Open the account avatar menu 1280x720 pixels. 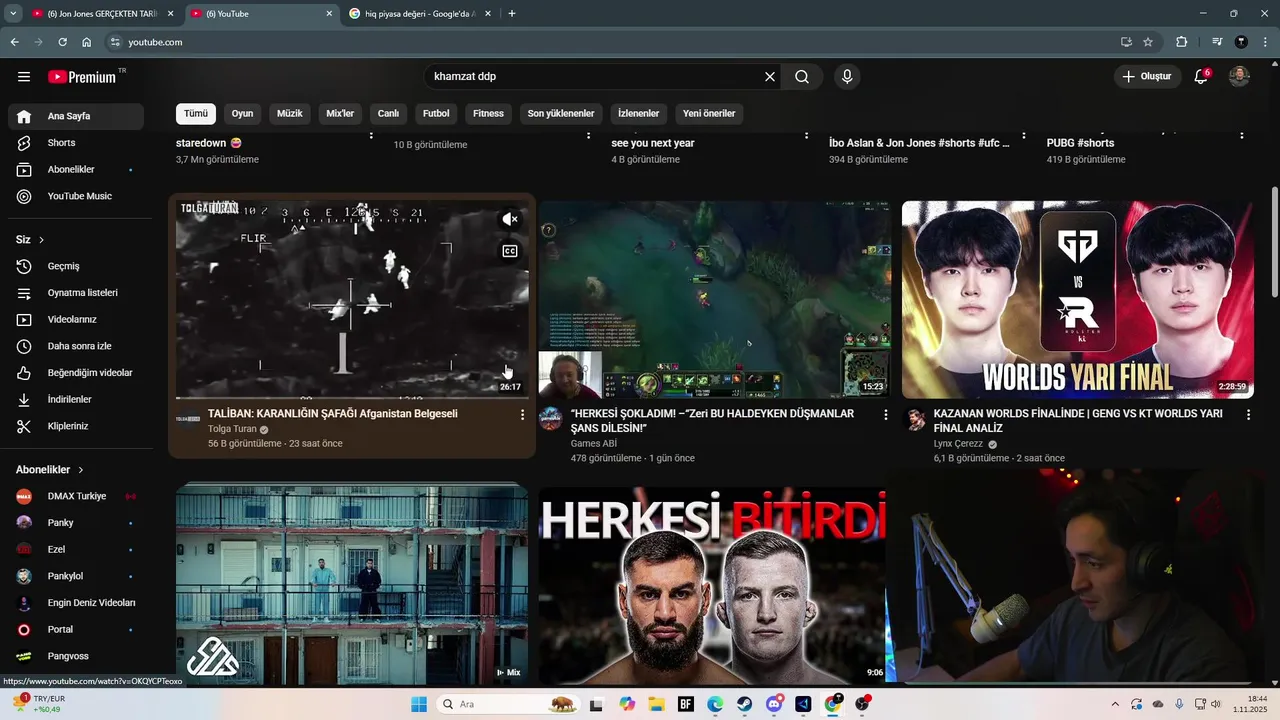pyautogui.click(x=1239, y=76)
